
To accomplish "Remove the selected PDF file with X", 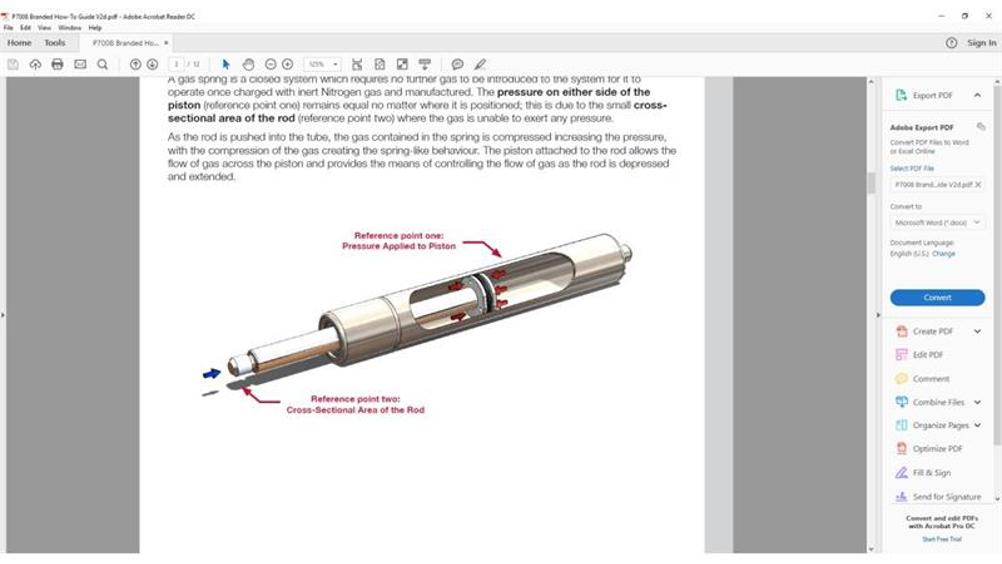I will coord(978,185).
